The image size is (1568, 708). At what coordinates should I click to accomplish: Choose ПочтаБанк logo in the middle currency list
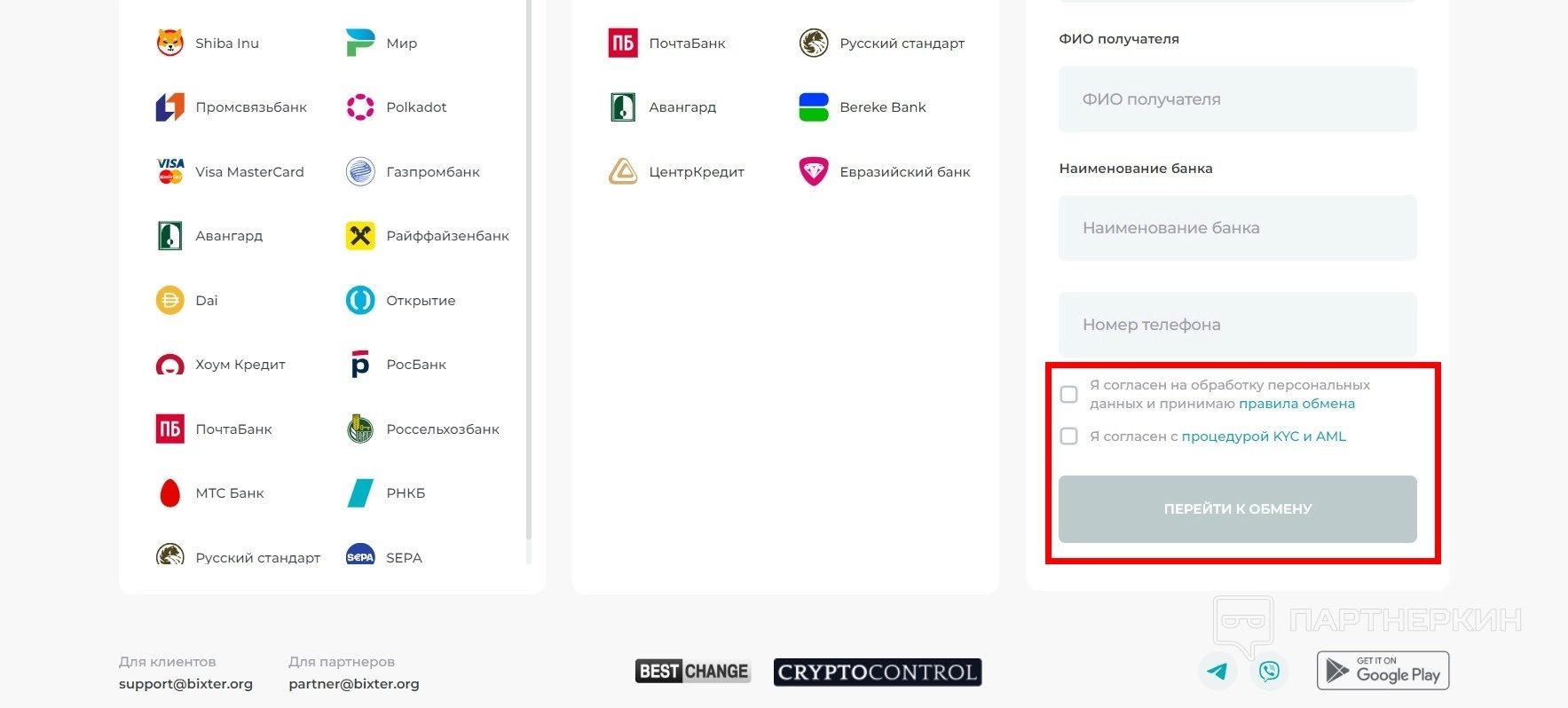[623, 43]
